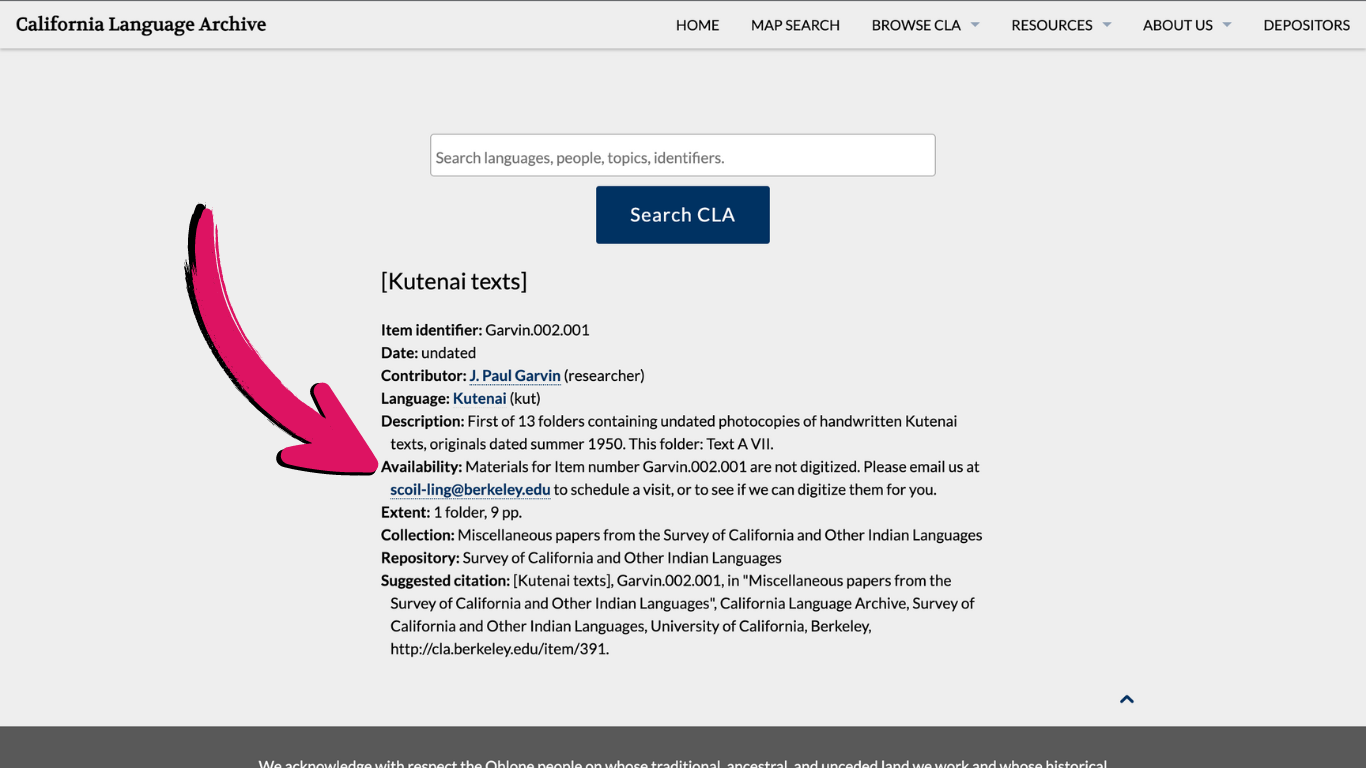1366x768 pixels.
Task: Click the item identifier Garvin.002.001 text
Action: click(x=537, y=330)
